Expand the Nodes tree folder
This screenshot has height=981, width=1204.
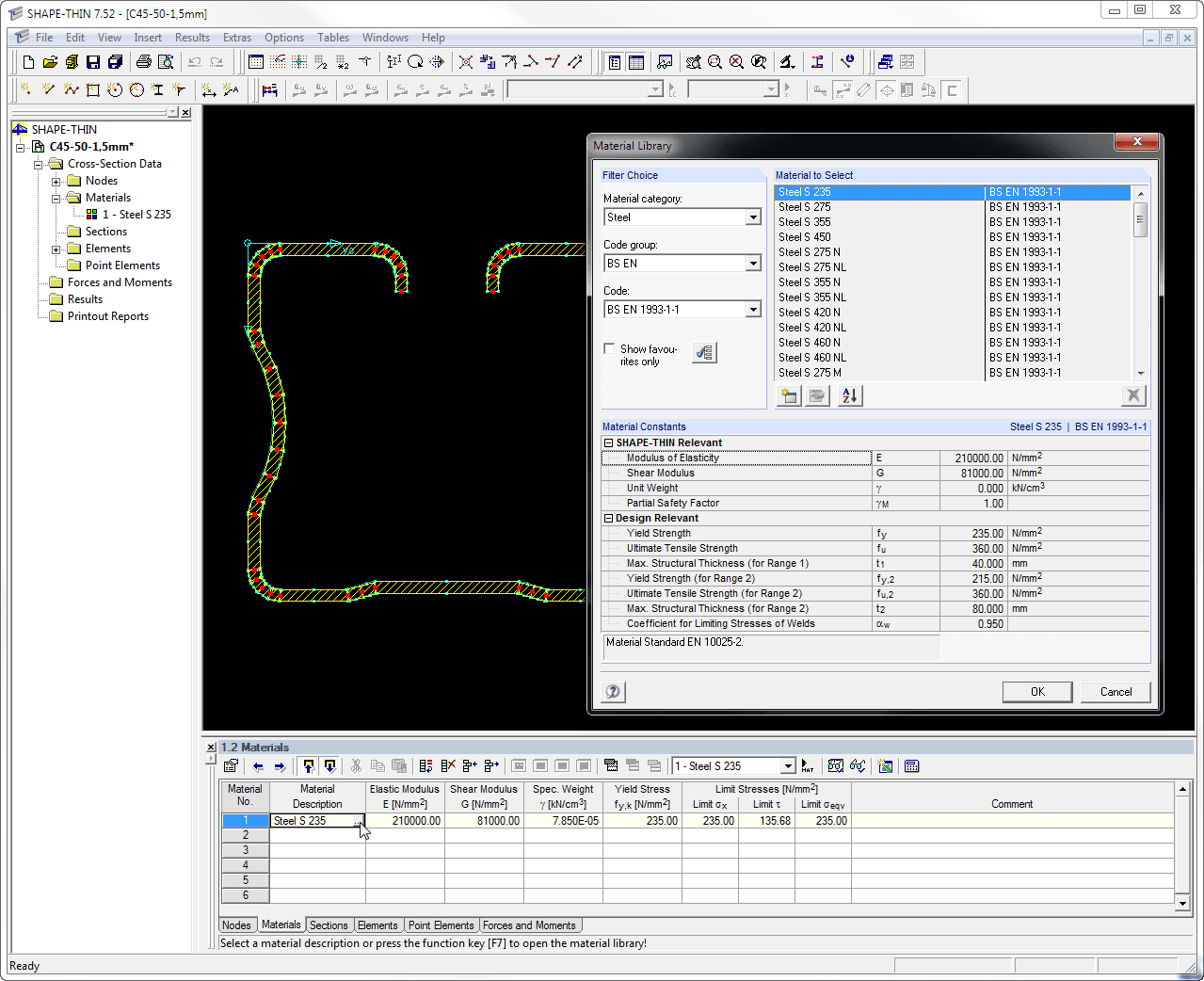pyautogui.click(x=56, y=181)
